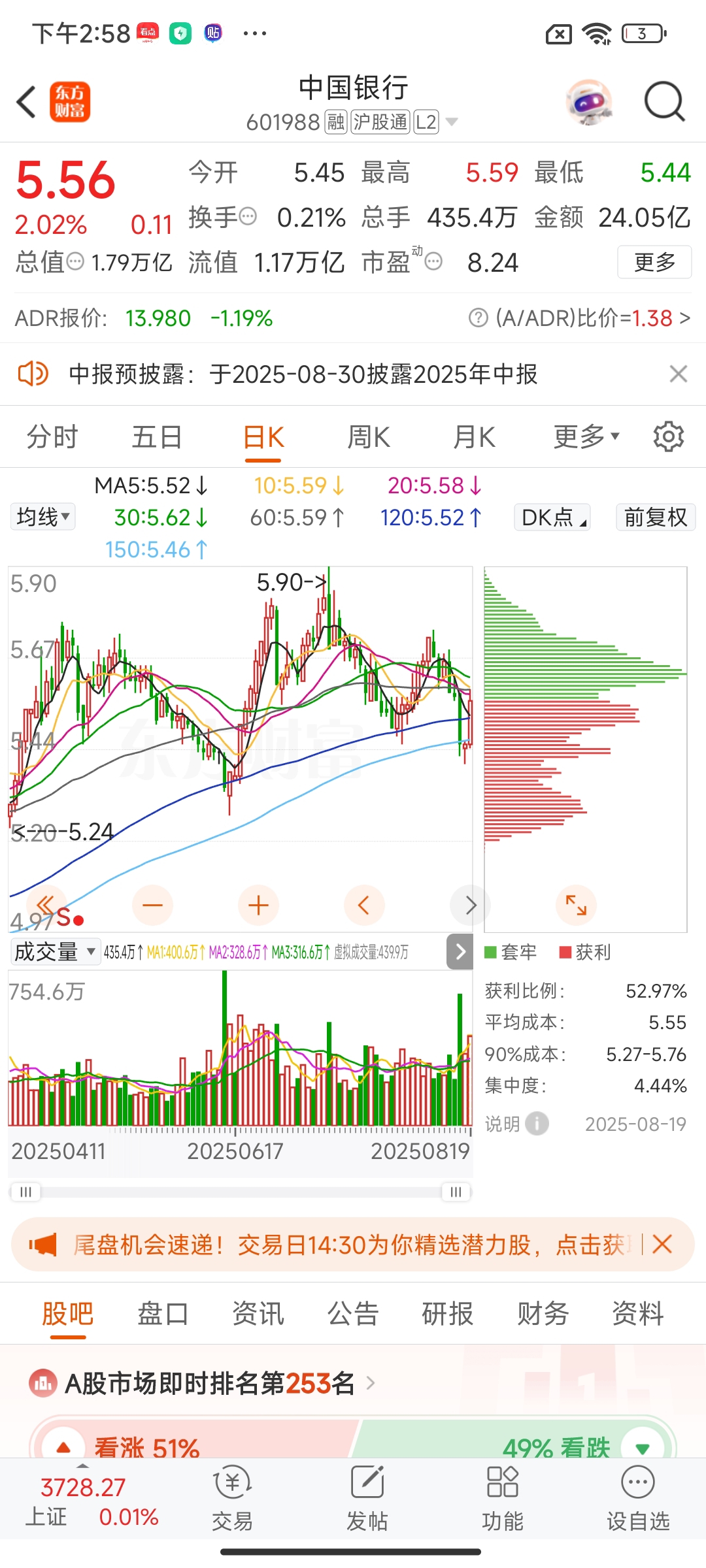Click the 更多 quote details button
Image resolution: width=706 pixels, height=1568 pixels.
click(x=654, y=262)
